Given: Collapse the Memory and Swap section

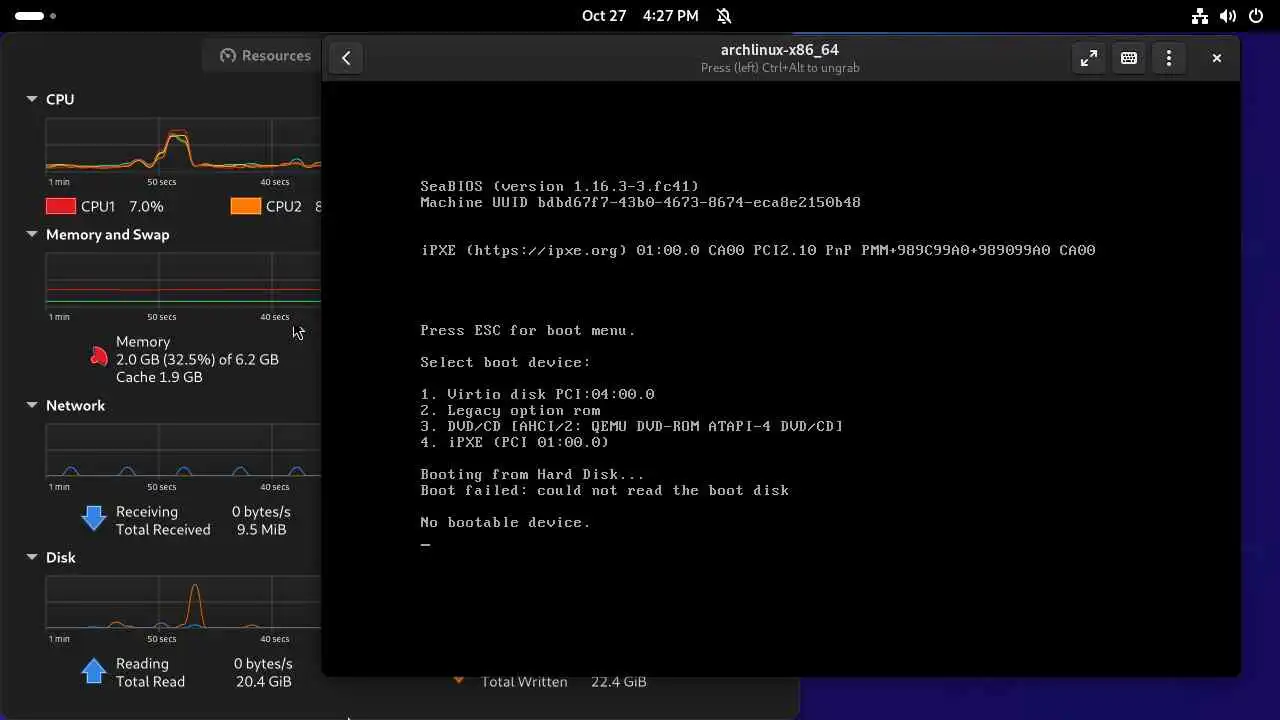Looking at the screenshot, I should (x=32, y=234).
